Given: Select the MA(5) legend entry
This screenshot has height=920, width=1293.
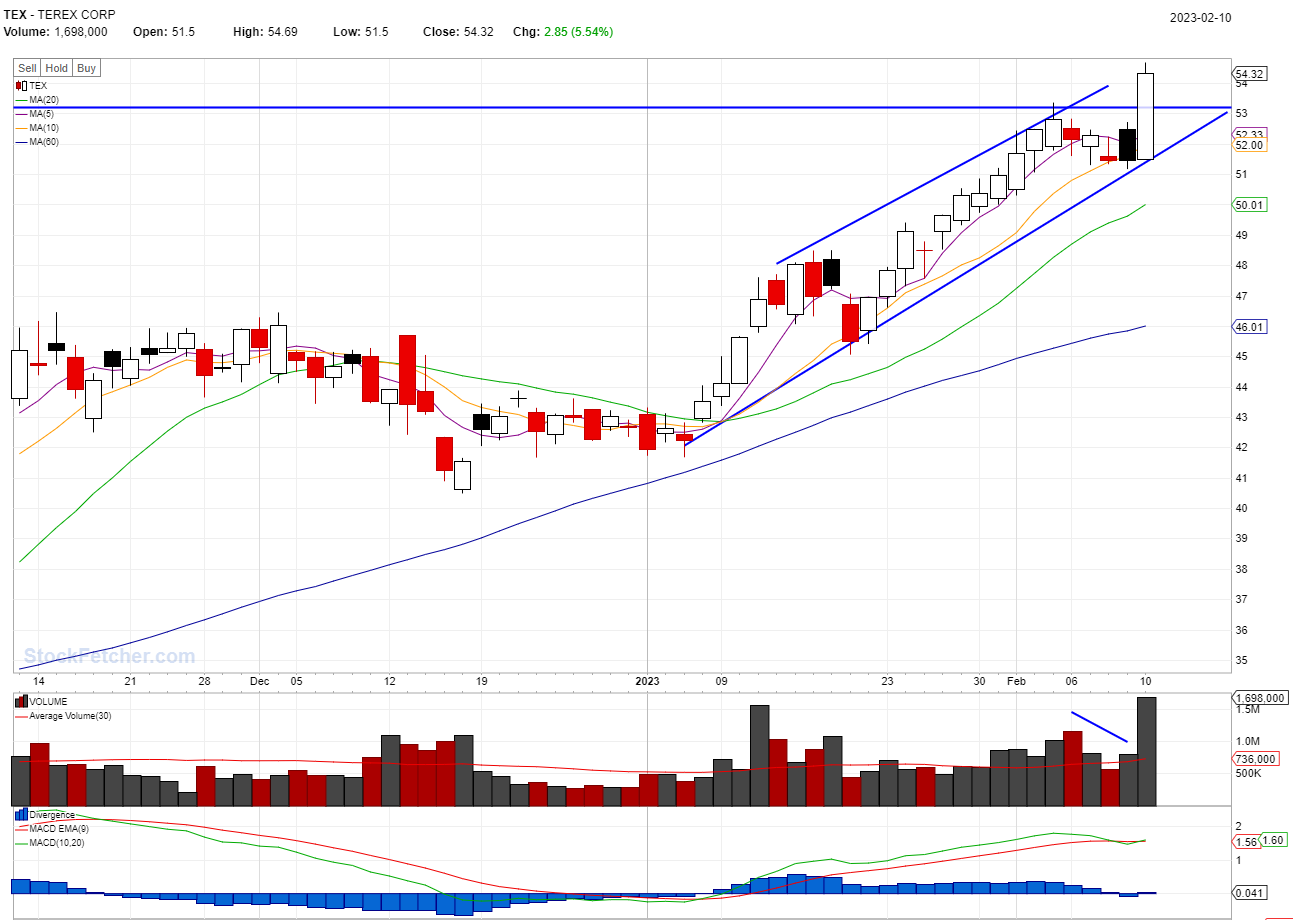Looking at the screenshot, I should pos(37,114).
